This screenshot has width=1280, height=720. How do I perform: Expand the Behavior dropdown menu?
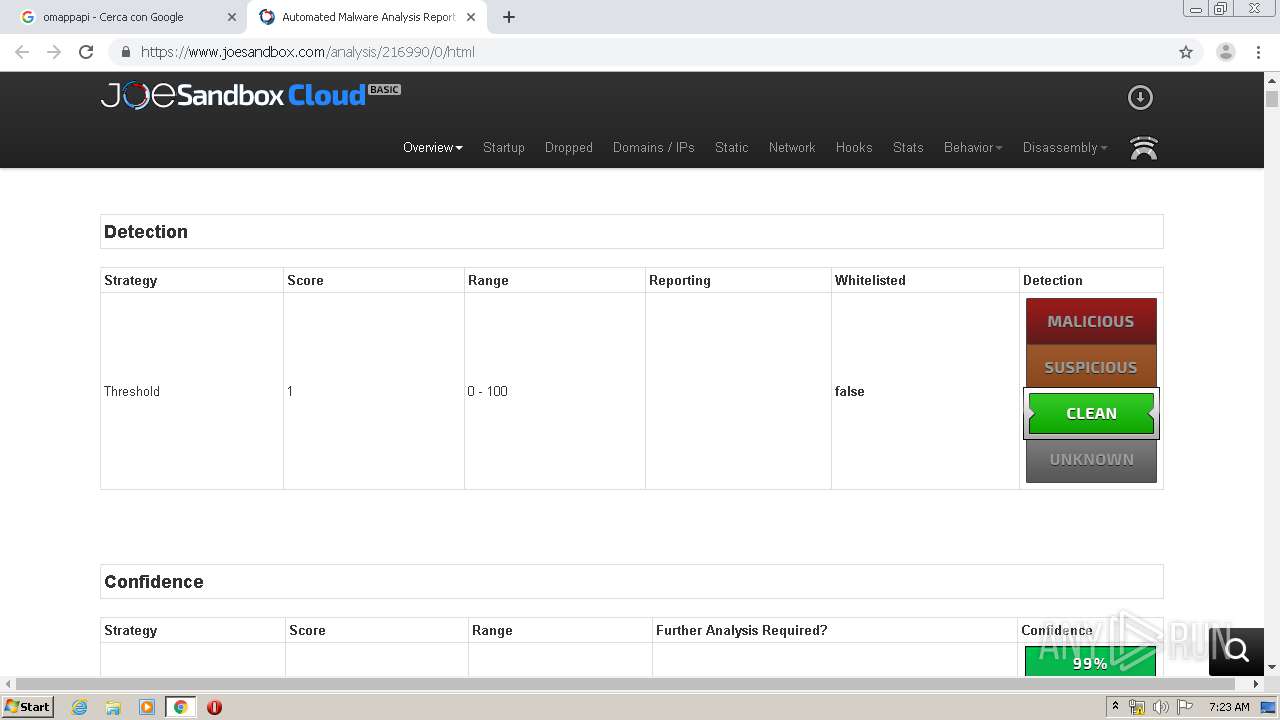[x=973, y=147]
